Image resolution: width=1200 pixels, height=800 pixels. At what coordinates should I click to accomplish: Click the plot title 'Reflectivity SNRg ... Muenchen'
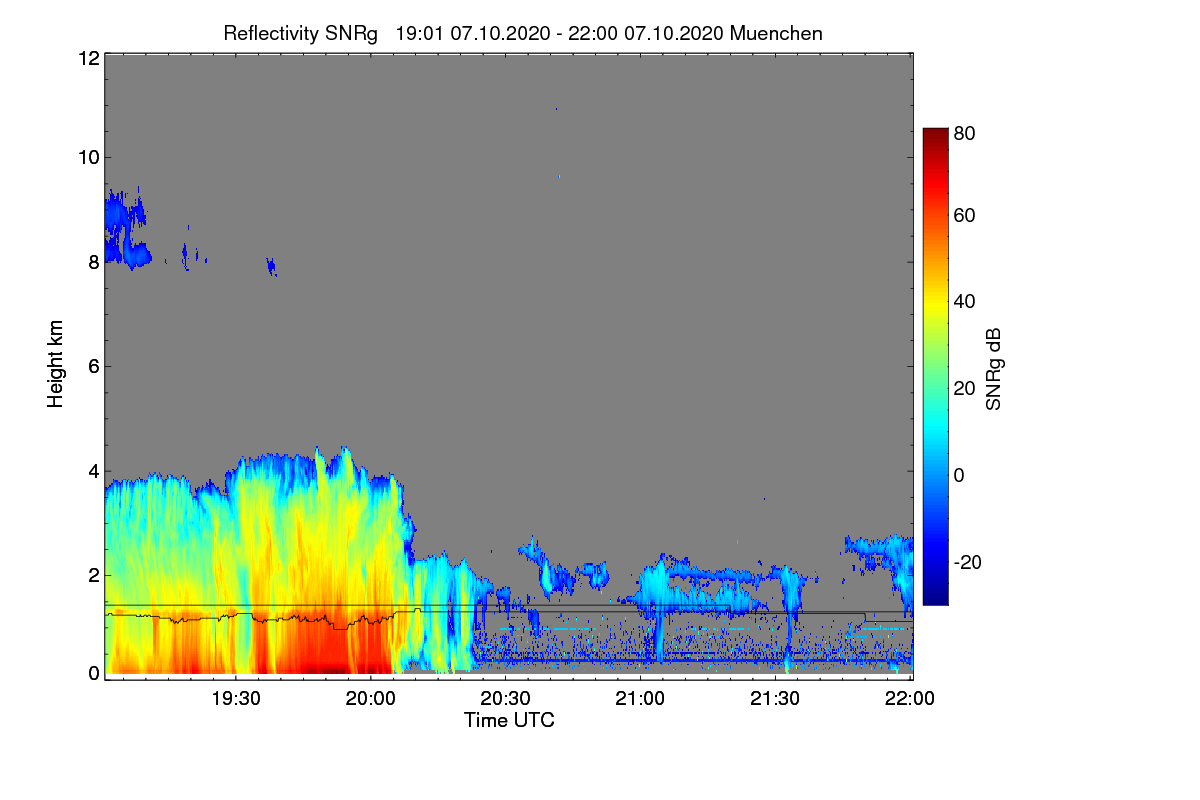pos(523,33)
